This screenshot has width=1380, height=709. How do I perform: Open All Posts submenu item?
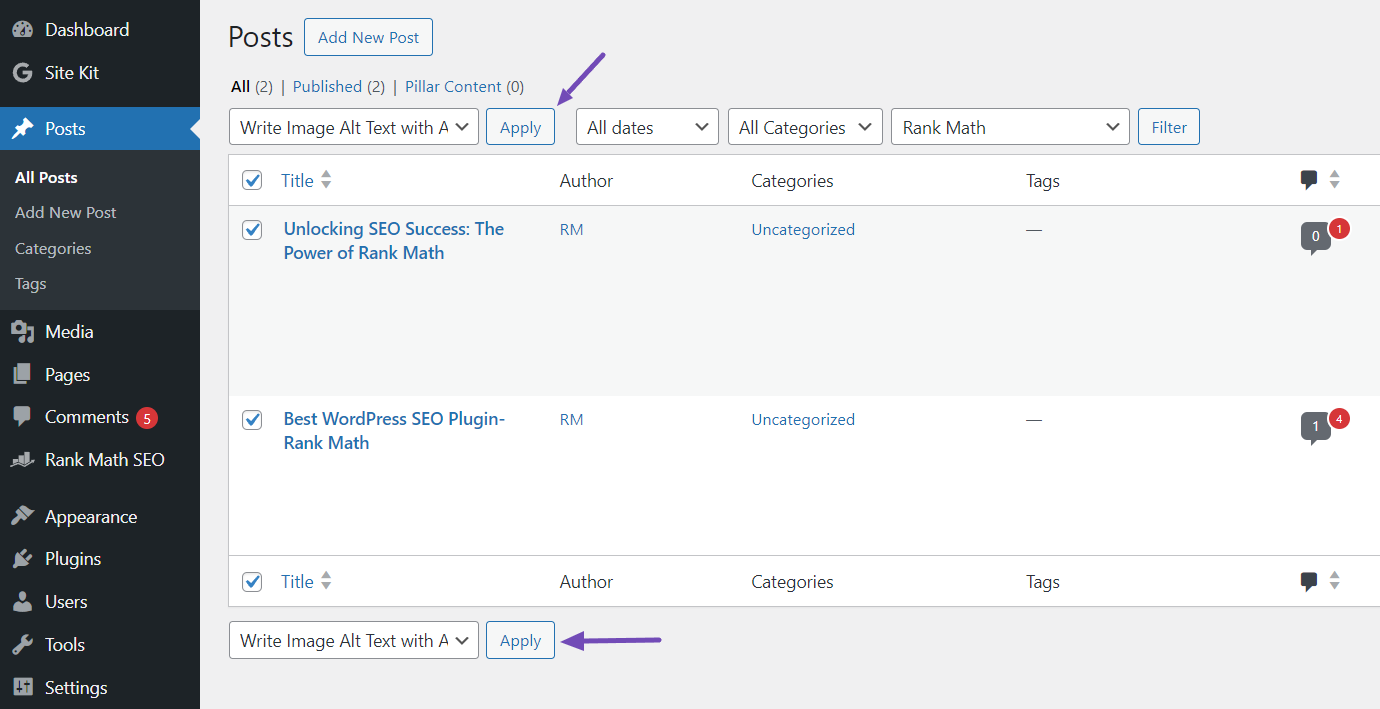[x=46, y=177]
